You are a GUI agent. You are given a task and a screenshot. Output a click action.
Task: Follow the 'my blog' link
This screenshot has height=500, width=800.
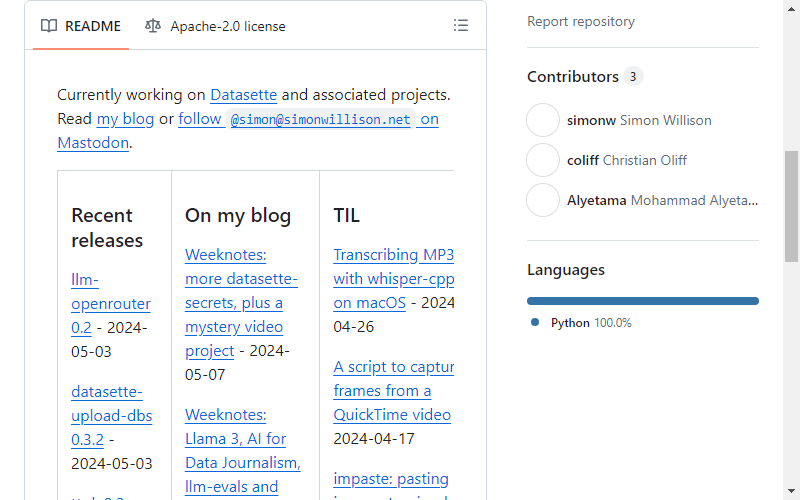point(125,119)
